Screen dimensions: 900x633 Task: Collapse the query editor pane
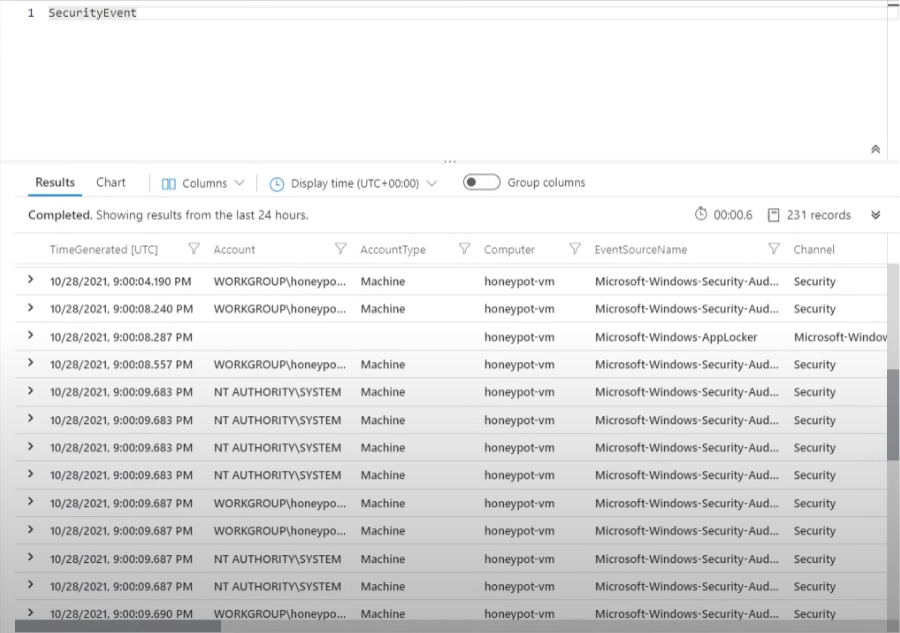pos(875,148)
